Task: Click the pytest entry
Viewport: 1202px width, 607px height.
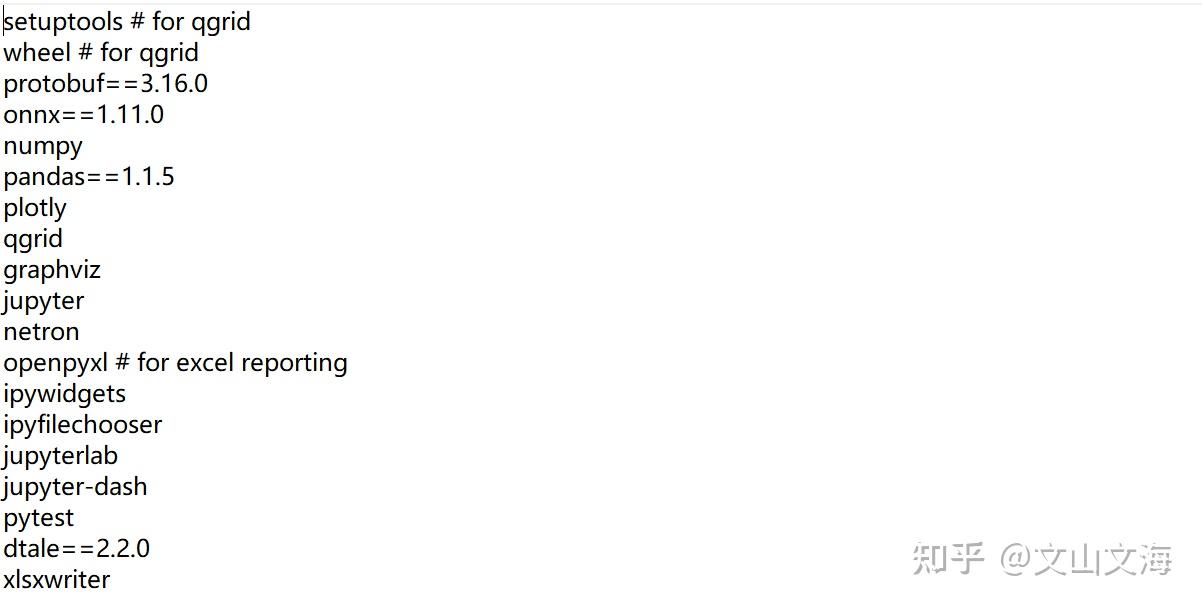Action: click(38, 518)
